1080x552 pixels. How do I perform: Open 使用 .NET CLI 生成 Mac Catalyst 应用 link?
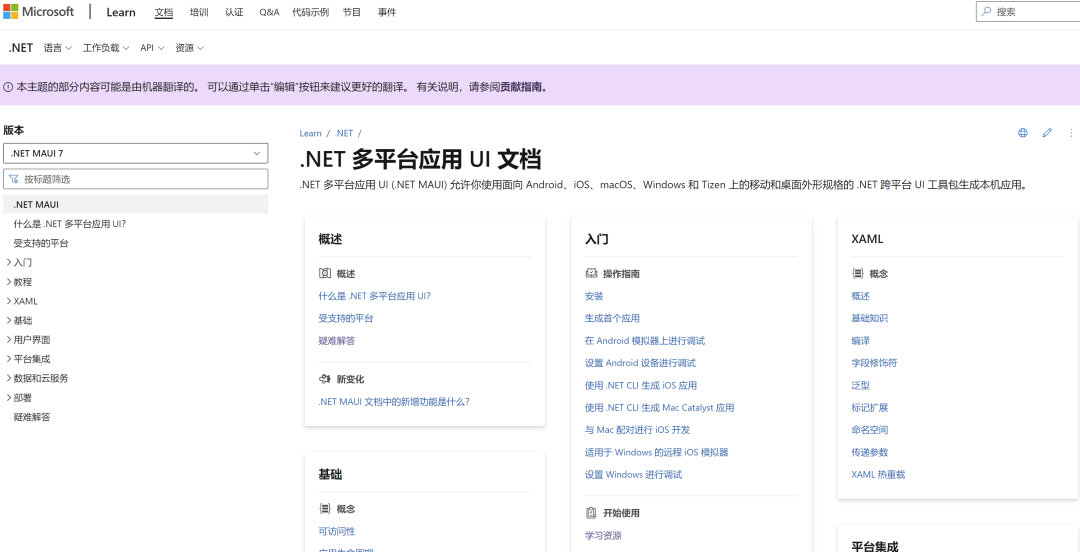tap(659, 408)
